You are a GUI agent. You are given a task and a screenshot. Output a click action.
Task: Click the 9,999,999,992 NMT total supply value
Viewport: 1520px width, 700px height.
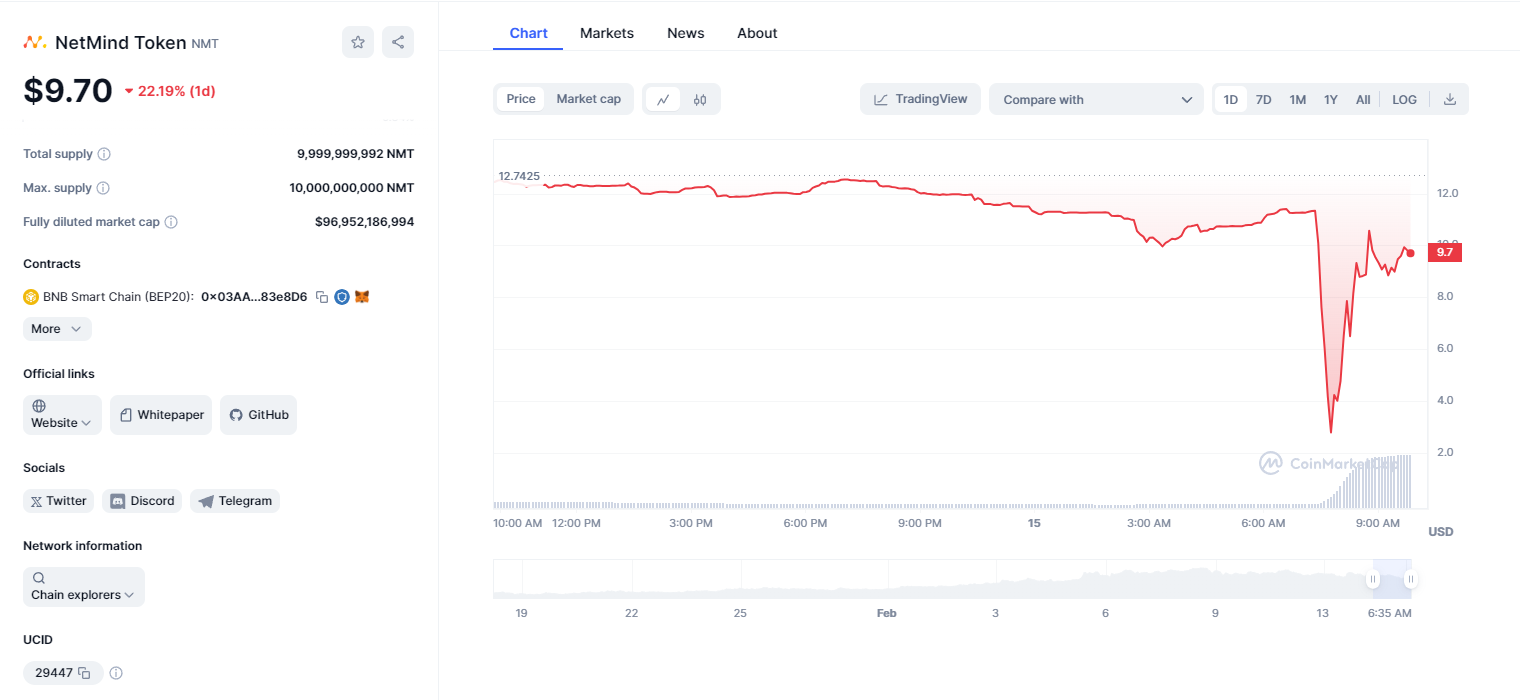(x=355, y=154)
